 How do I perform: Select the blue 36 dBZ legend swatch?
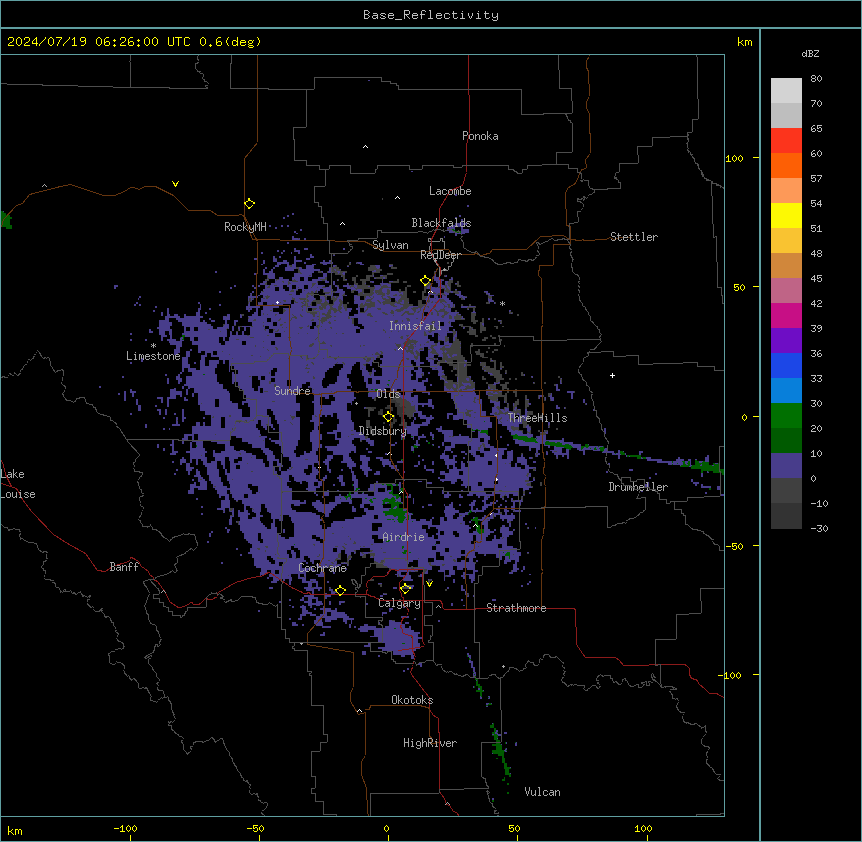(786, 365)
